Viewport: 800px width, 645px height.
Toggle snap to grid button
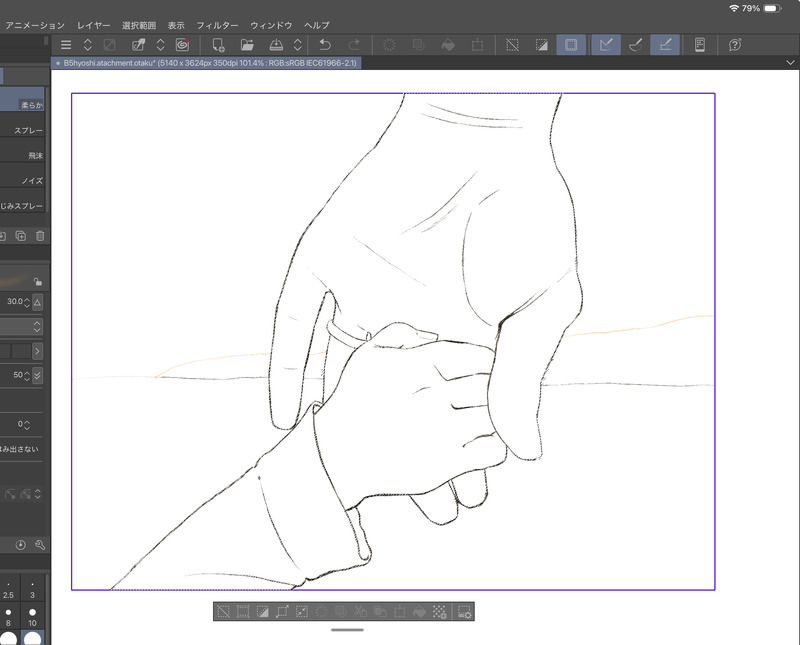click(665, 45)
